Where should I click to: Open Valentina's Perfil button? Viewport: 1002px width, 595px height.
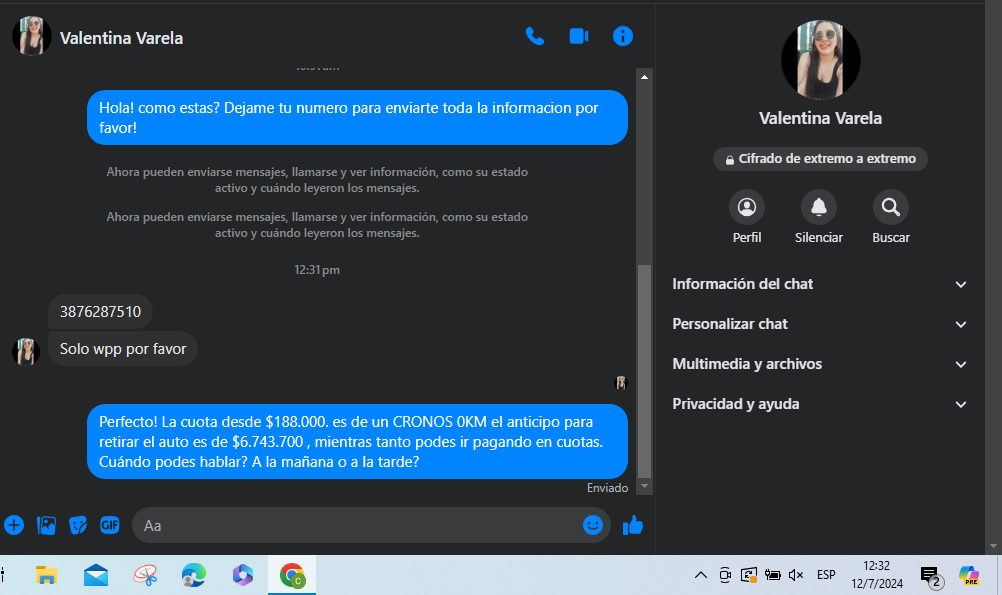pyautogui.click(x=746, y=208)
